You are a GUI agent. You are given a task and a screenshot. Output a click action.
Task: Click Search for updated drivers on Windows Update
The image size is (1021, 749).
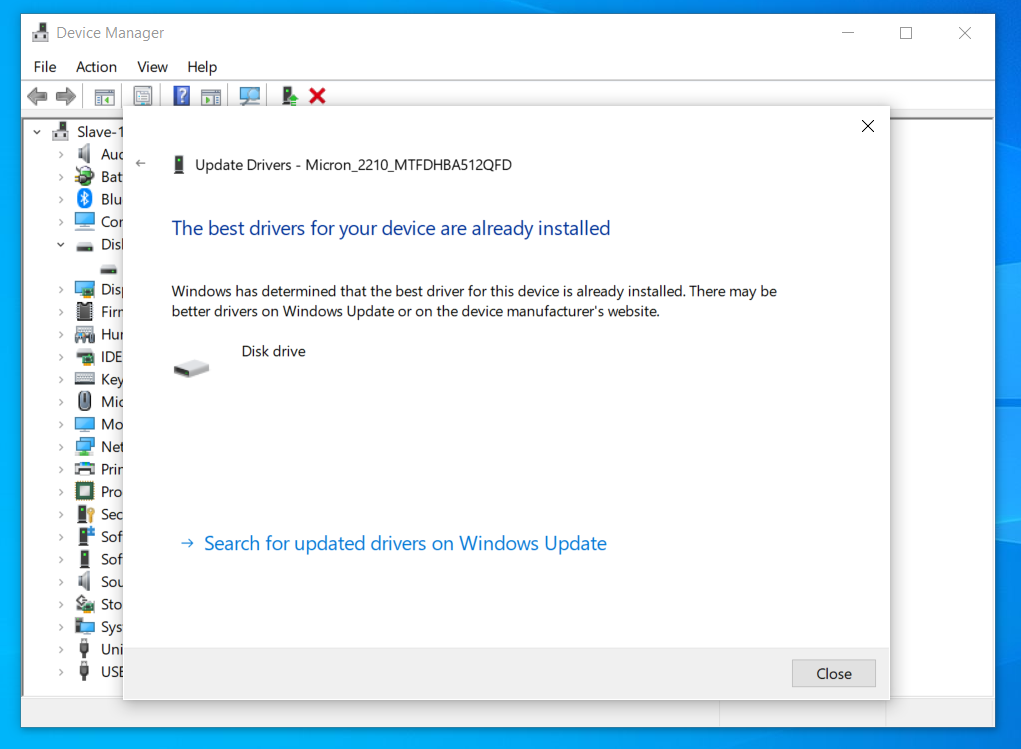click(x=405, y=543)
